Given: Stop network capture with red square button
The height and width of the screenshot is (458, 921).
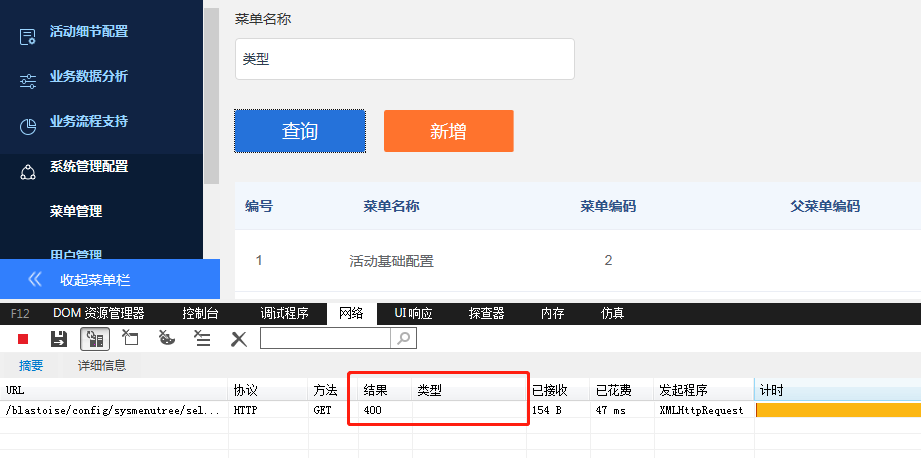Looking at the screenshot, I should pyautogui.click(x=23, y=339).
